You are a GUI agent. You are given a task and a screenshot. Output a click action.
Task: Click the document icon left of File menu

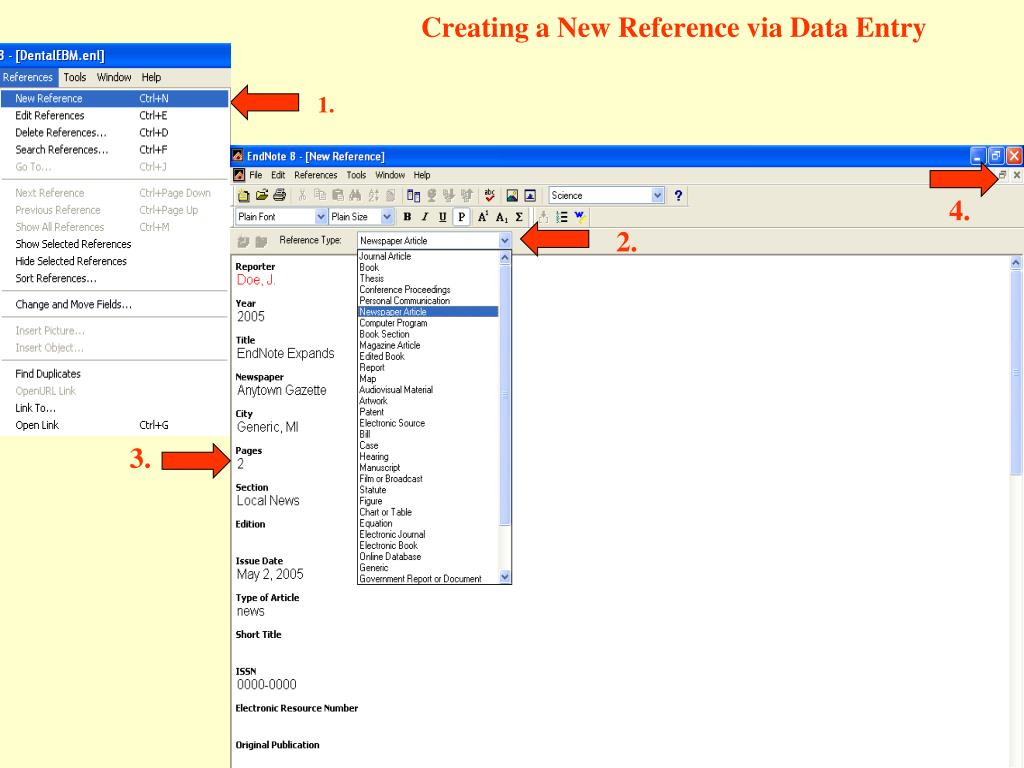[x=239, y=175]
